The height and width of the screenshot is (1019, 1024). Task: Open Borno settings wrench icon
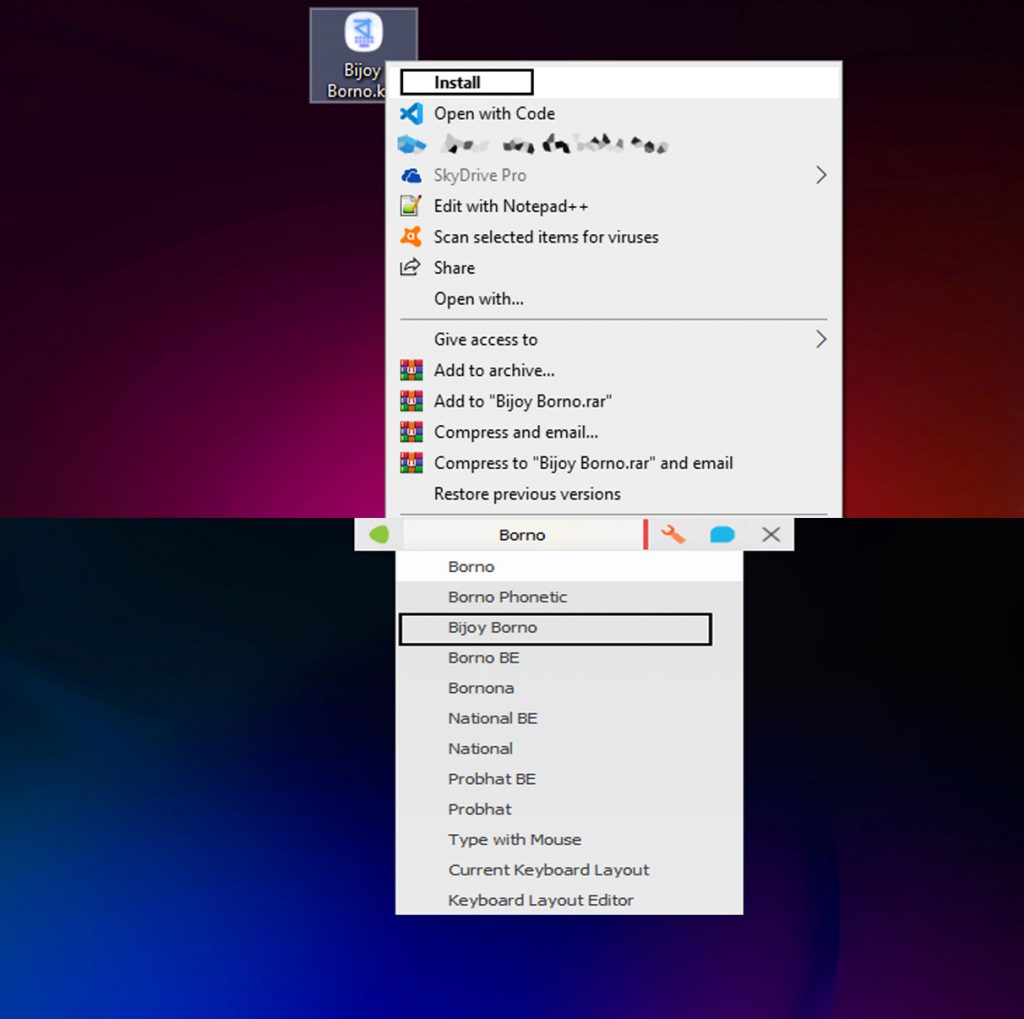tap(673, 534)
